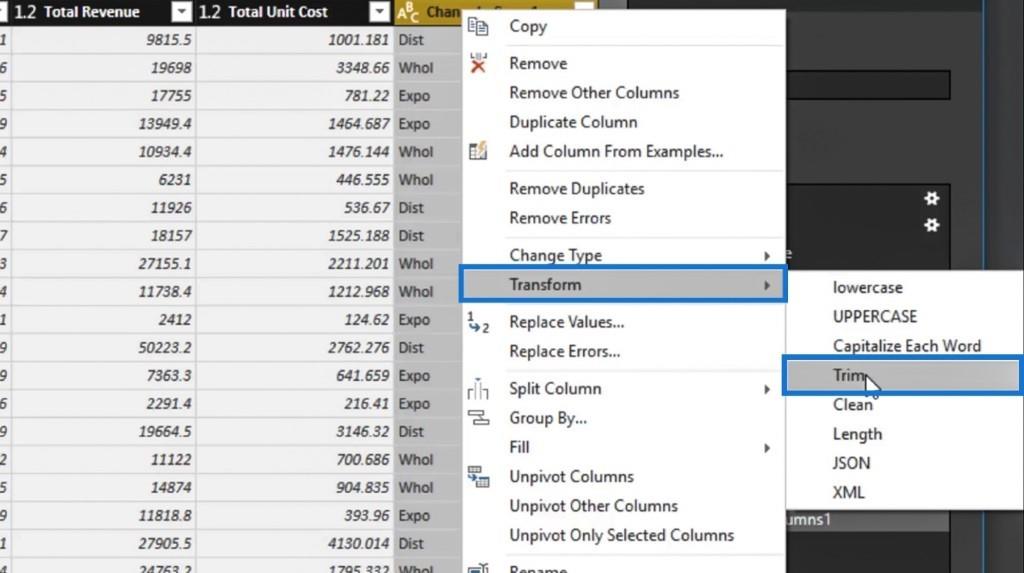Select Remove Other Columns
This screenshot has height=573, width=1024.
click(594, 93)
